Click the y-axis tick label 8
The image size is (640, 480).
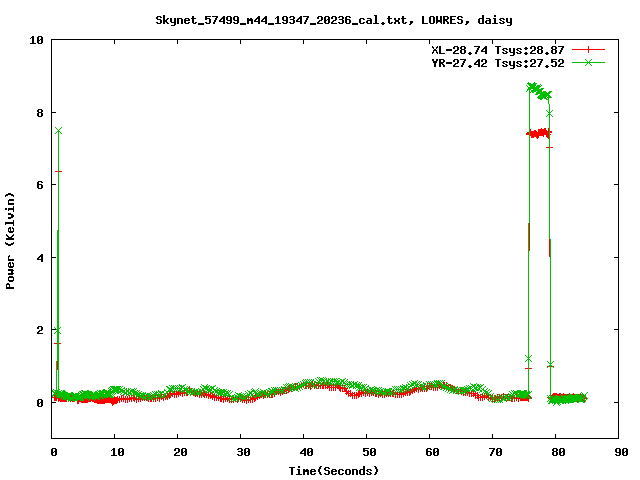40,113
